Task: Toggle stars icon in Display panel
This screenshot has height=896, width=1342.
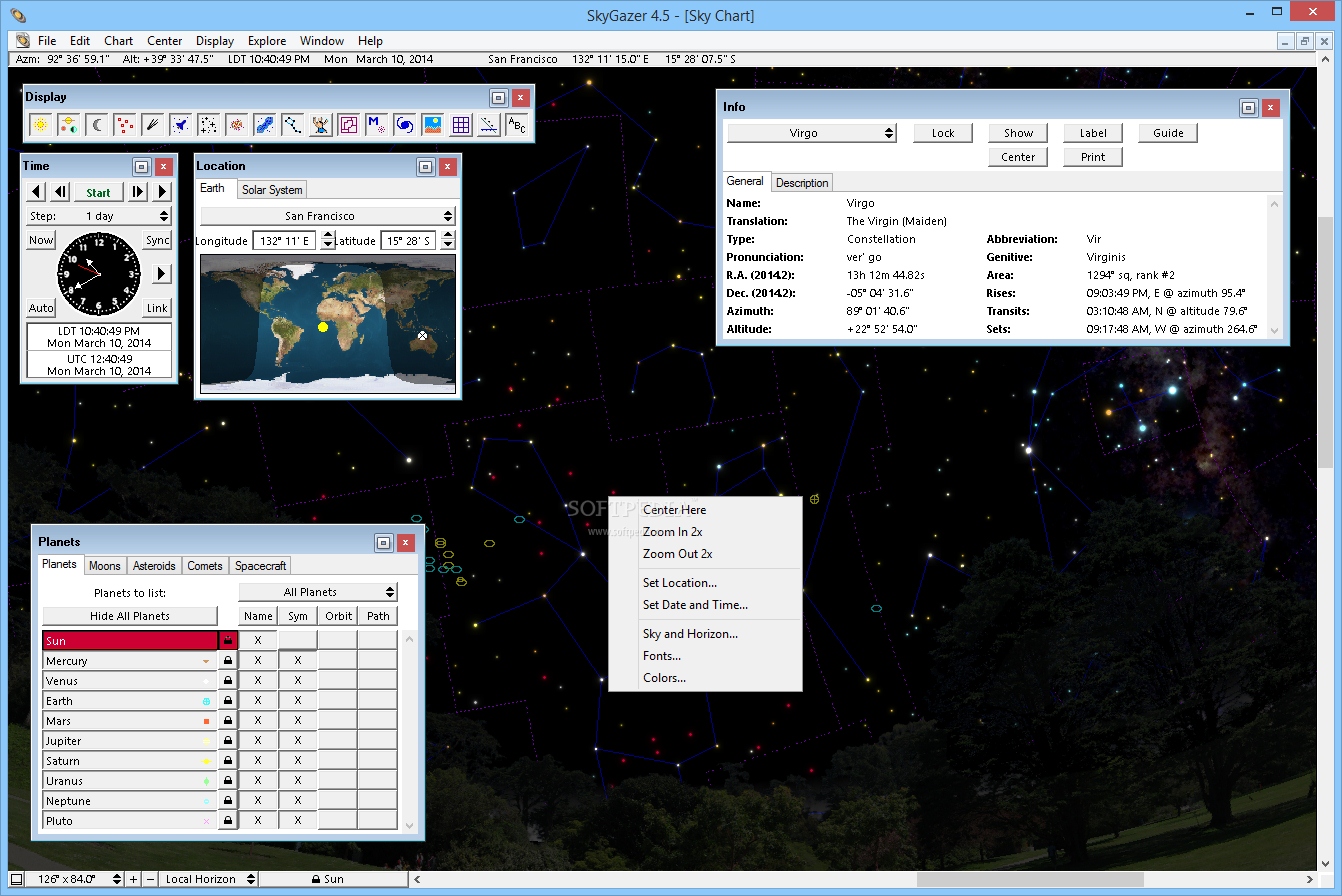Action: tap(209, 125)
